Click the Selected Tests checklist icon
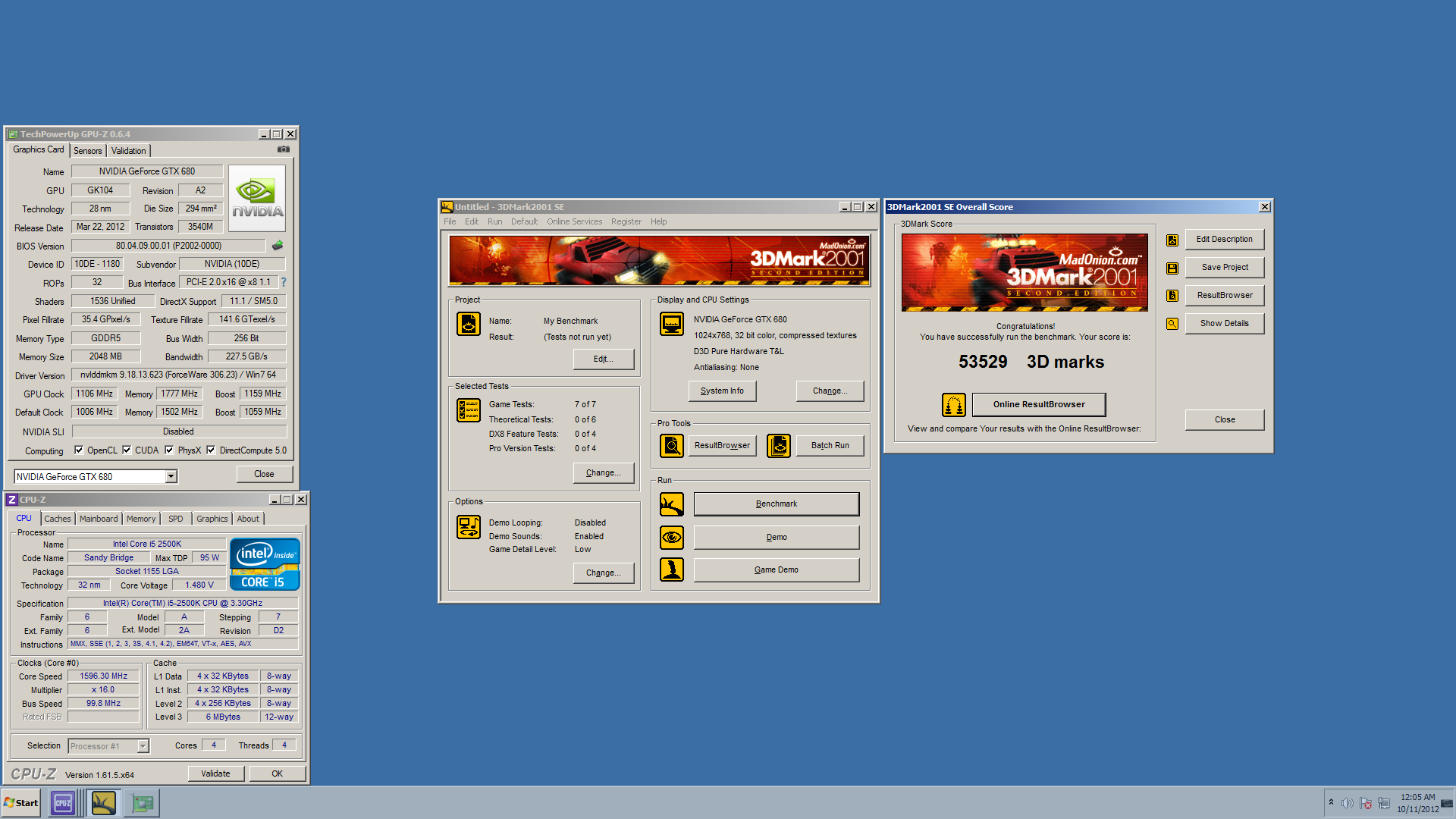The image size is (1456, 819). click(x=469, y=410)
